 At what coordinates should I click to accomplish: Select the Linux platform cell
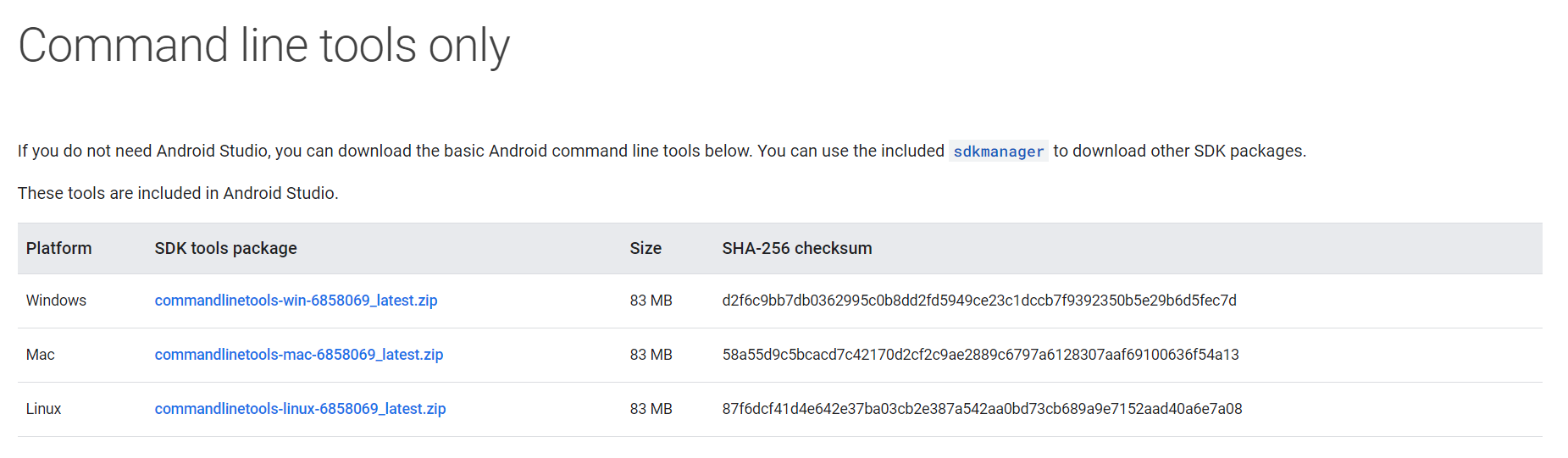[44, 409]
